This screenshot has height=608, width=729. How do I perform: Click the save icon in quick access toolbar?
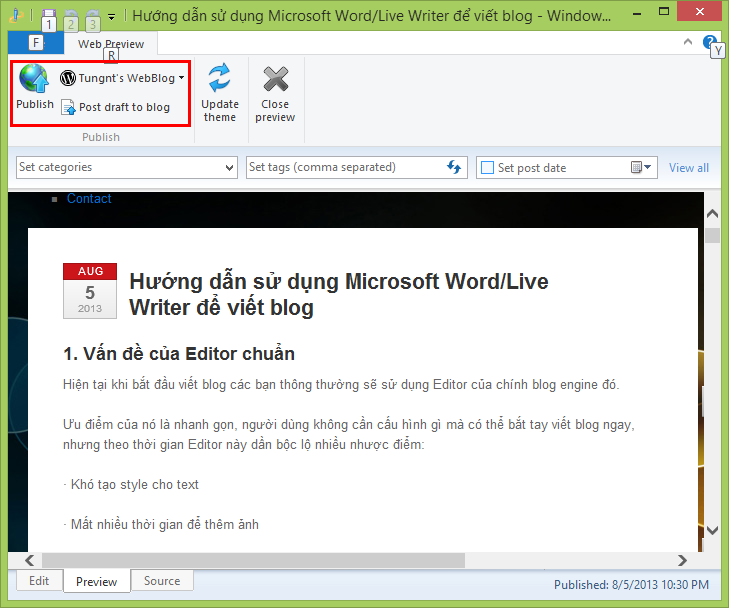coord(49,16)
